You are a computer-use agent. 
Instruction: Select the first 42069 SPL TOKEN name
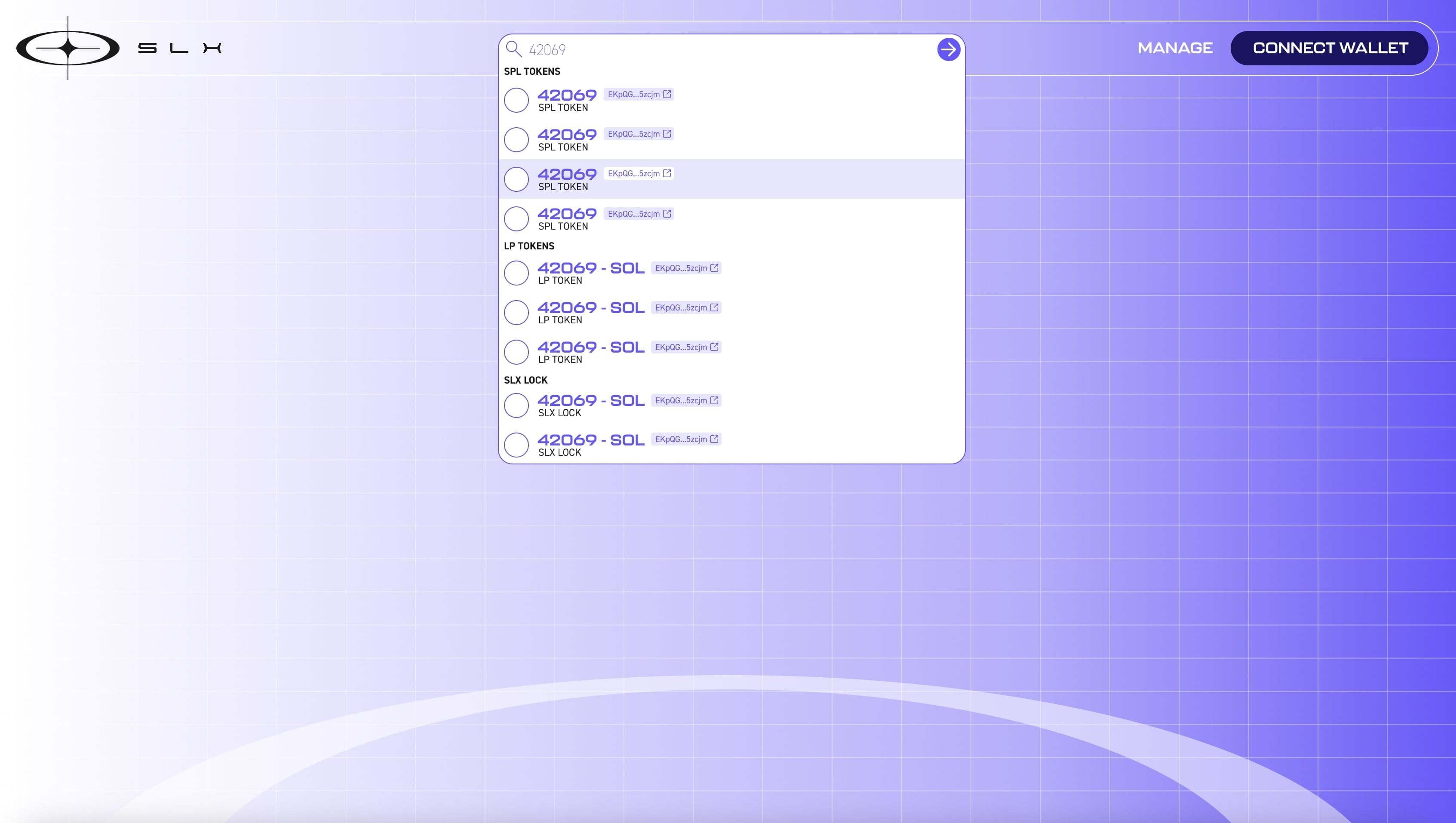pyautogui.click(x=567, y=95)
